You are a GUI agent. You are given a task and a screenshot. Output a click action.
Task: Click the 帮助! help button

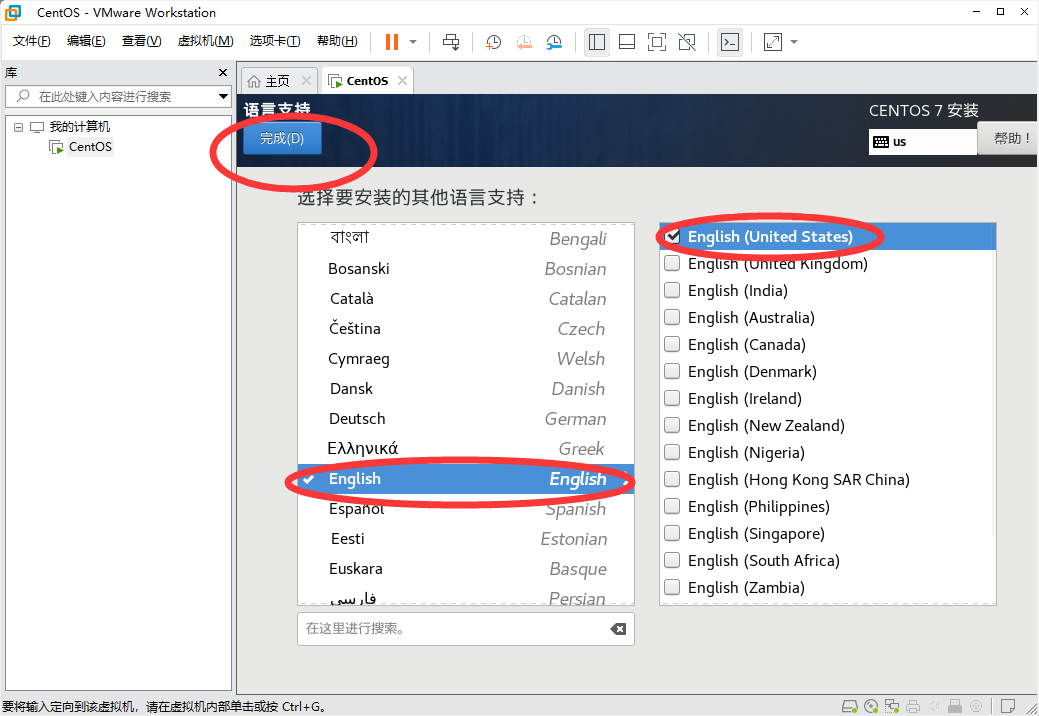click(x=1007, y=138)
